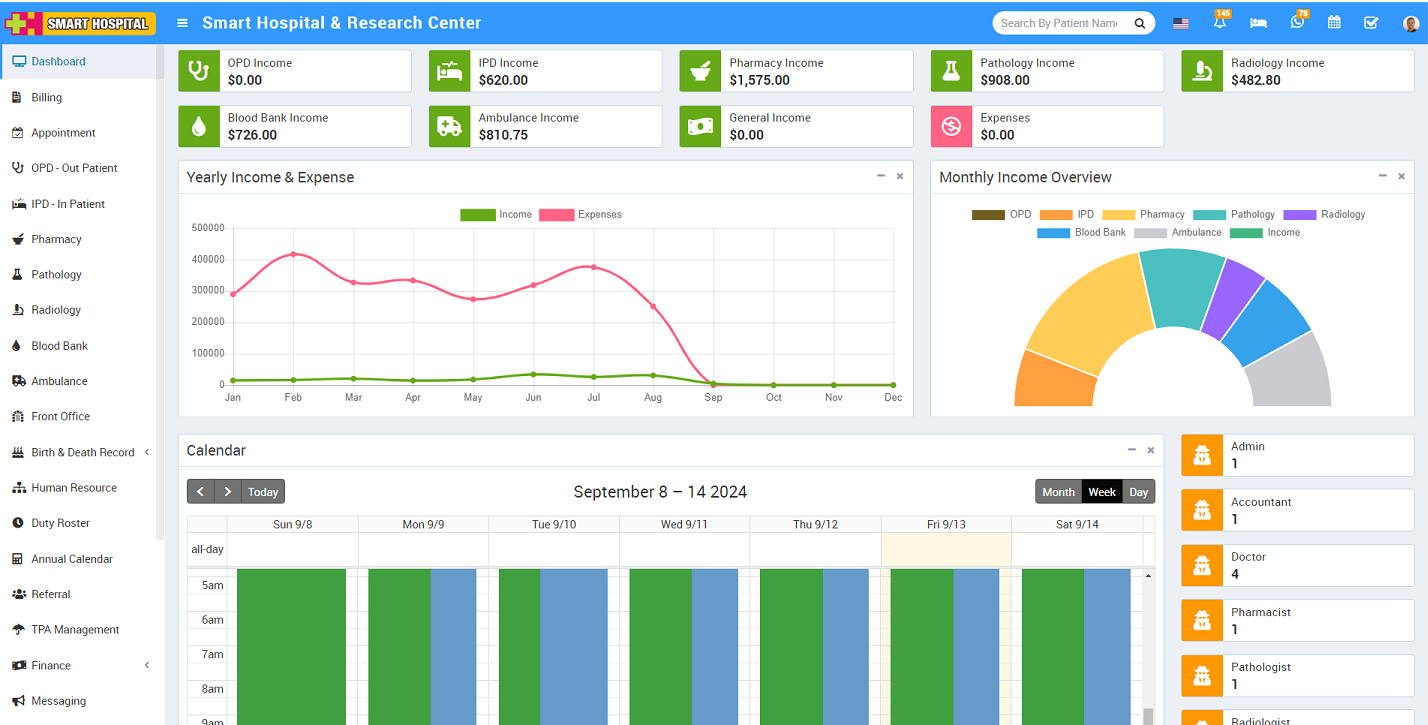Open Pharmacy in the sidebar

click(x=56, y=239)
